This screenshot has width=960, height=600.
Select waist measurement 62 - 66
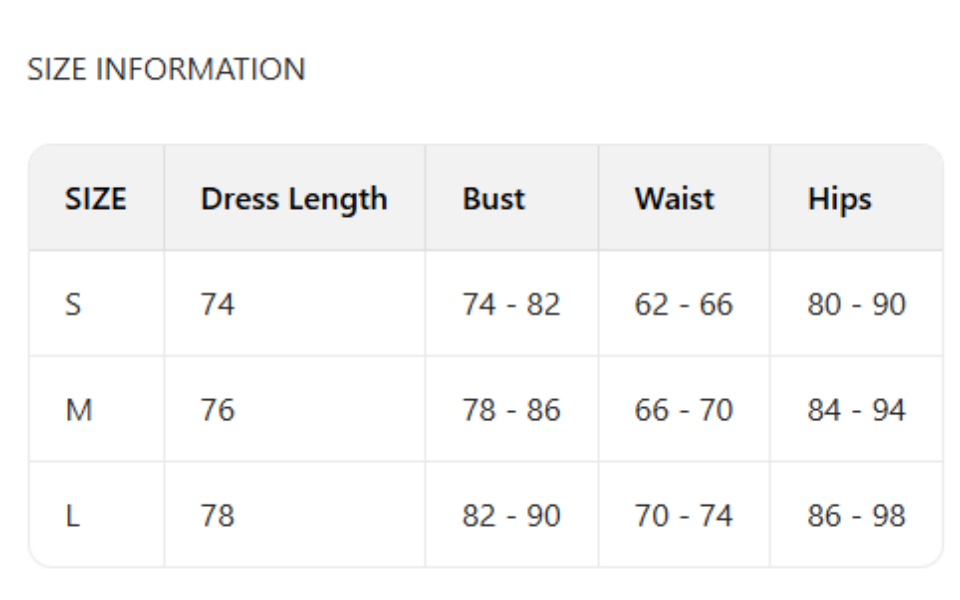point(683,304)
